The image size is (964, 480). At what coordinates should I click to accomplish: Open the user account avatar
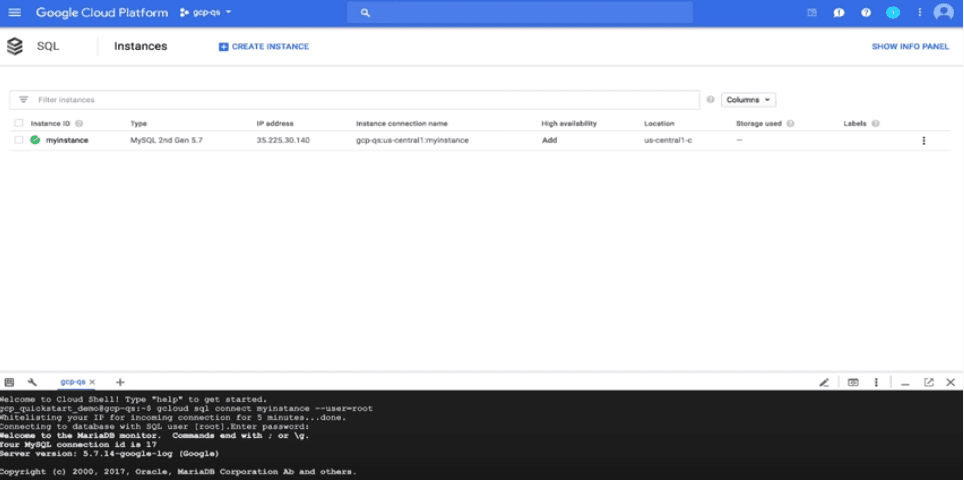(x=943, y=12)
